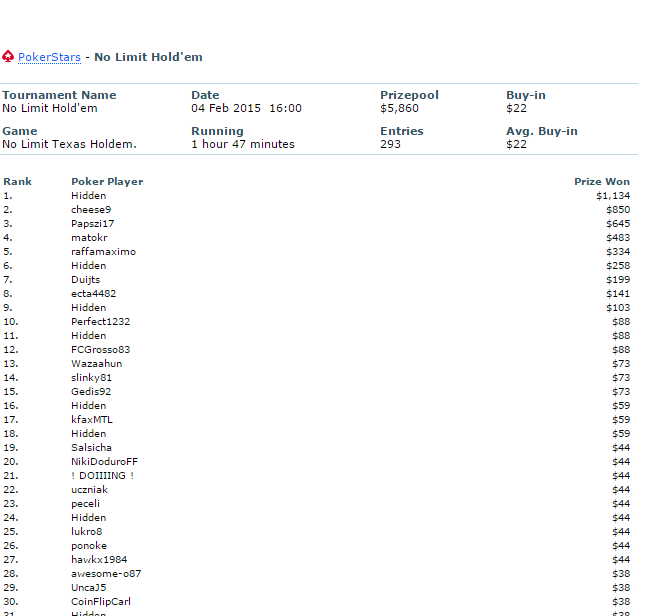Select player name kfaxMTL

(92, 419)
